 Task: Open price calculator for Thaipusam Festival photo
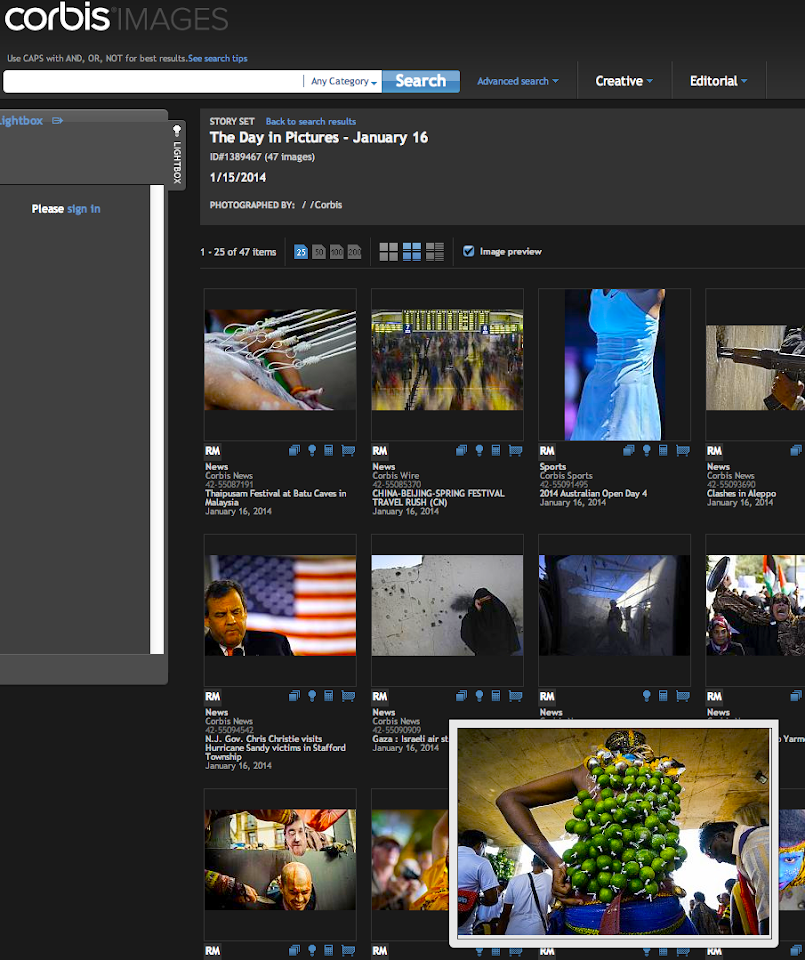329,451
